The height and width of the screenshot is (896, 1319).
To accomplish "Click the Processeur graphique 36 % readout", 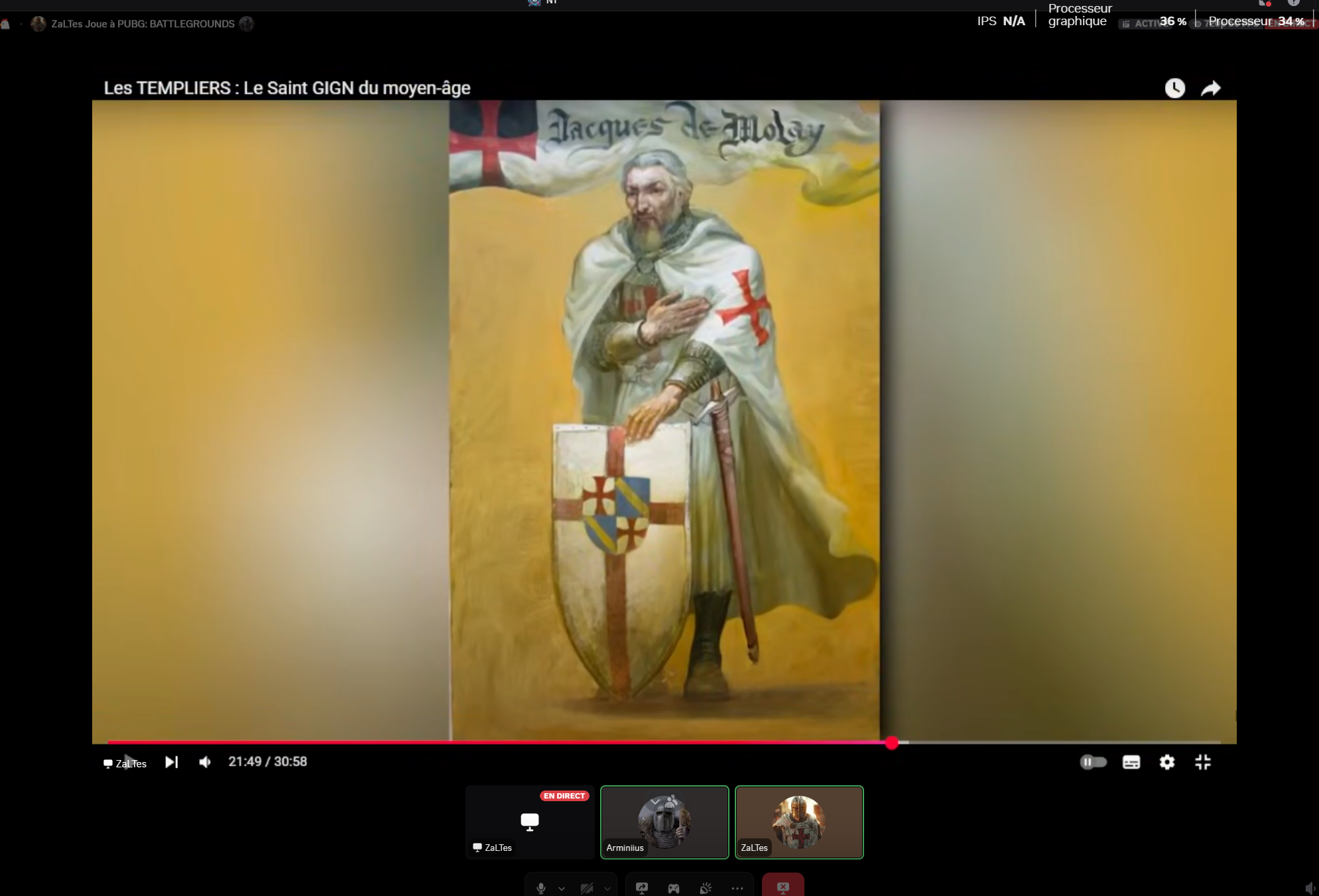I will click(x=1117, y=15).
